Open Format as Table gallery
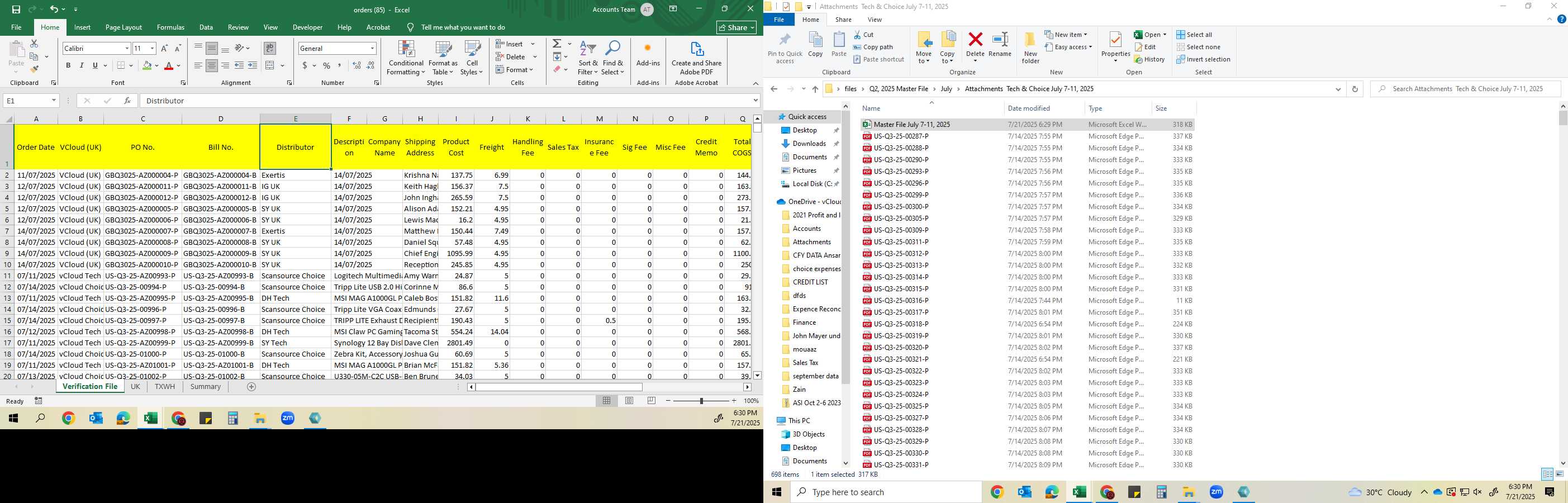This screenshot has height=503, width=1568. [443, 59]
